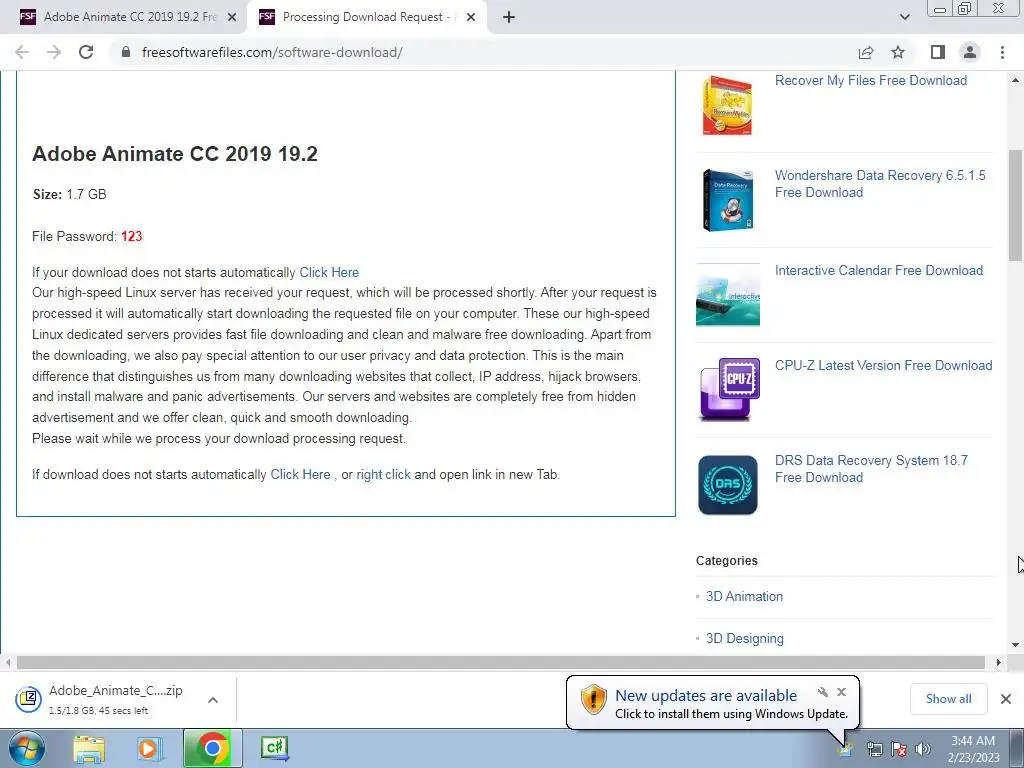This screenshot has height=768, width=1024.
Task: Click the red password value 123
Action: (131, 236)
